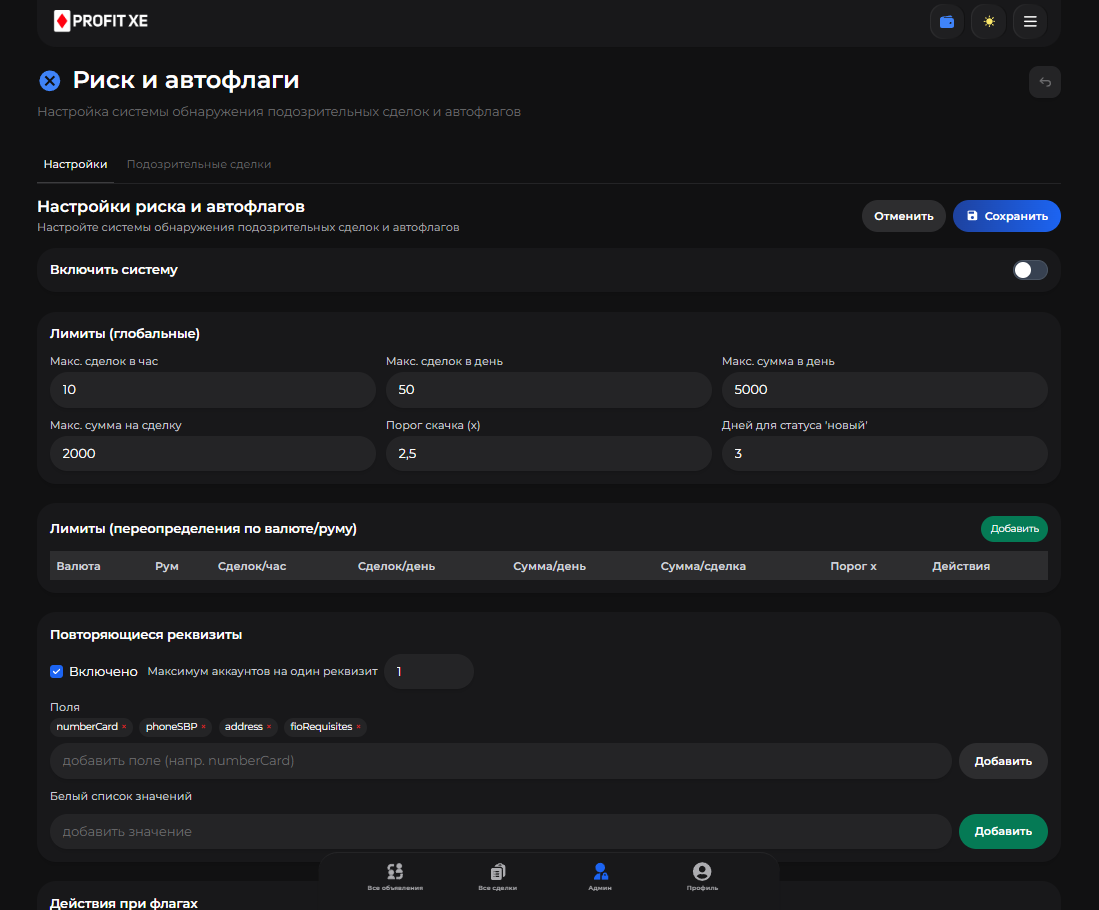The height and width of the screenshot is (910, 1099).
Task: Add a currency limit override via 'Добавить'
Action: (x=1014, y=529)
